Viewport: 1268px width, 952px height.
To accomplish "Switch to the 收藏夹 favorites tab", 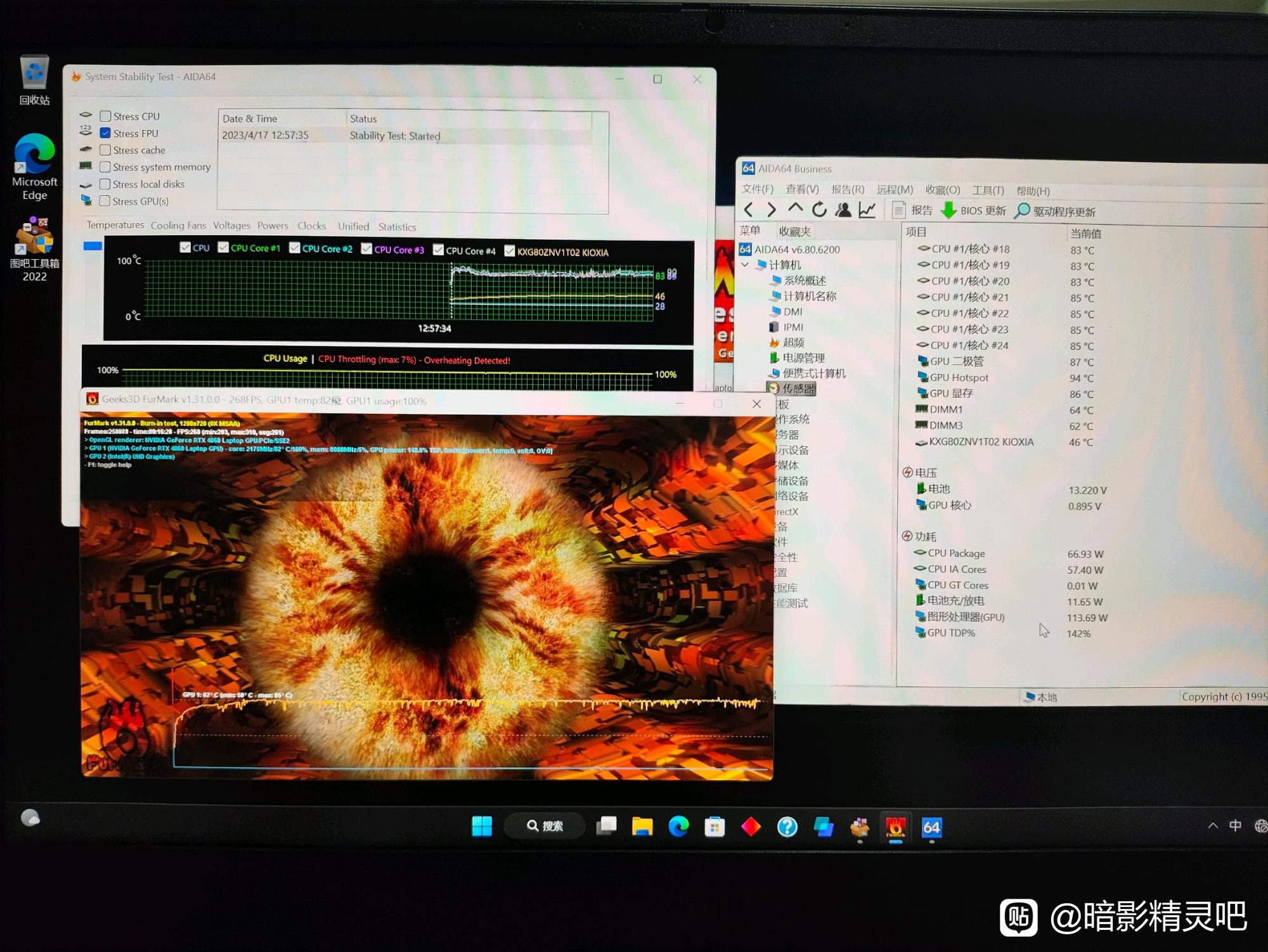I will 794,231.
